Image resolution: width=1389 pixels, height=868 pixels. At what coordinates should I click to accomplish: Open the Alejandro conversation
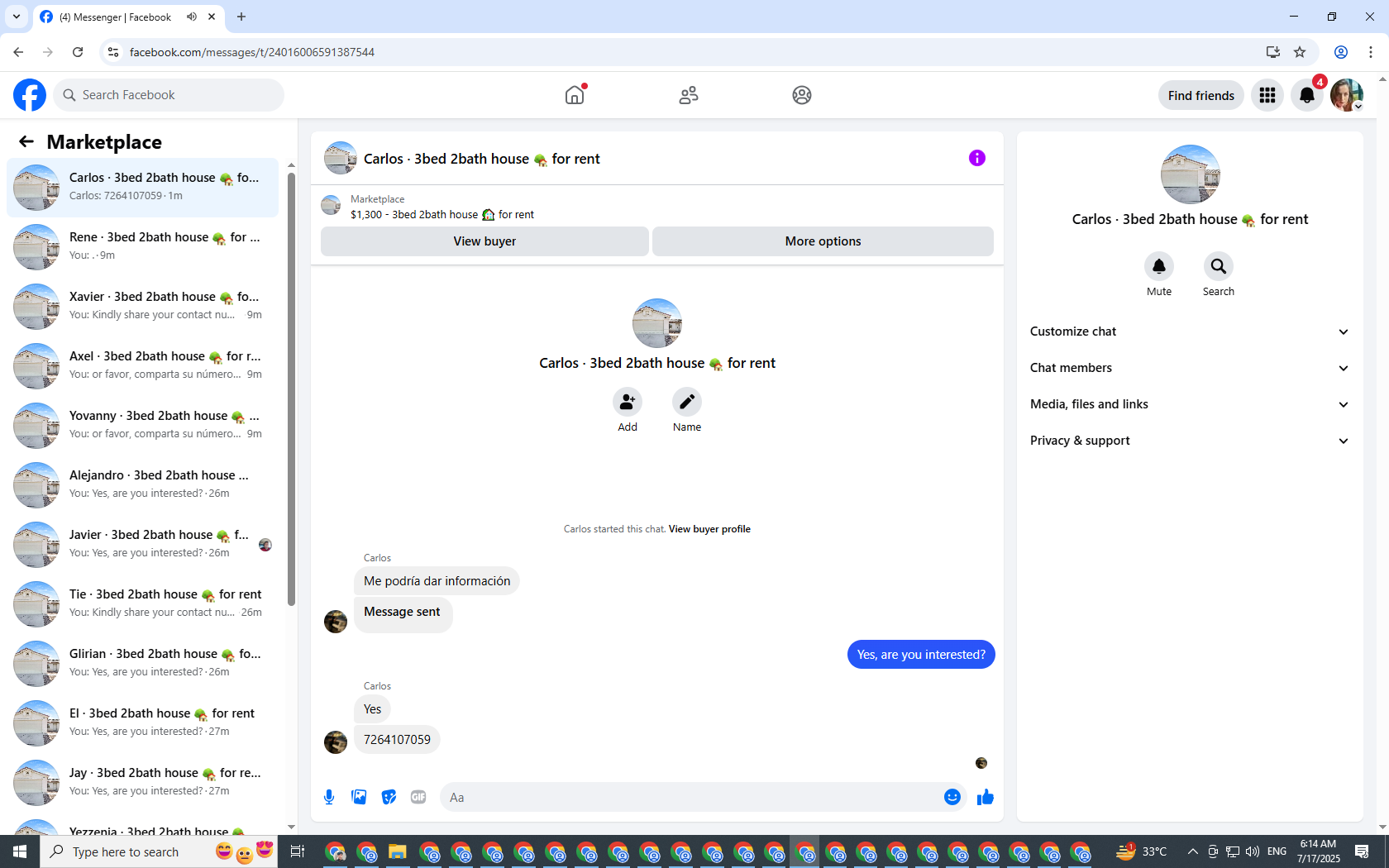pyautogui.click(x=142, y=485)
